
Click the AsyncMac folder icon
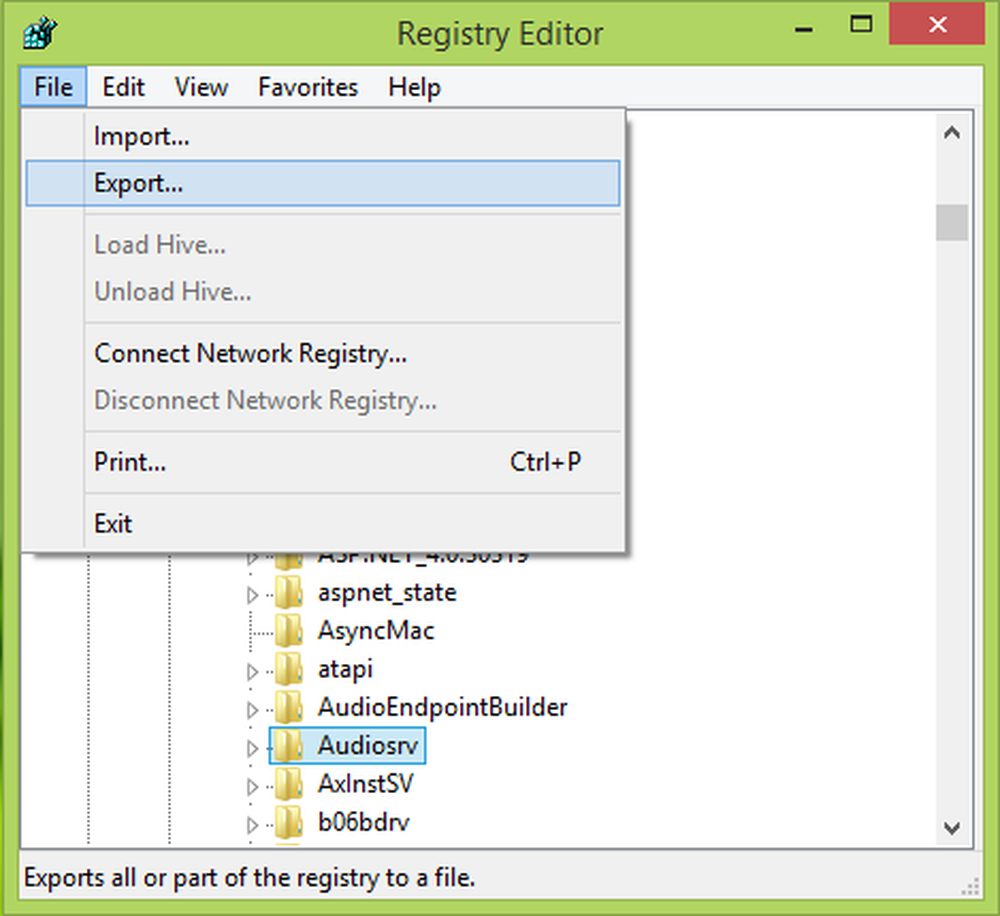[289, 631]
